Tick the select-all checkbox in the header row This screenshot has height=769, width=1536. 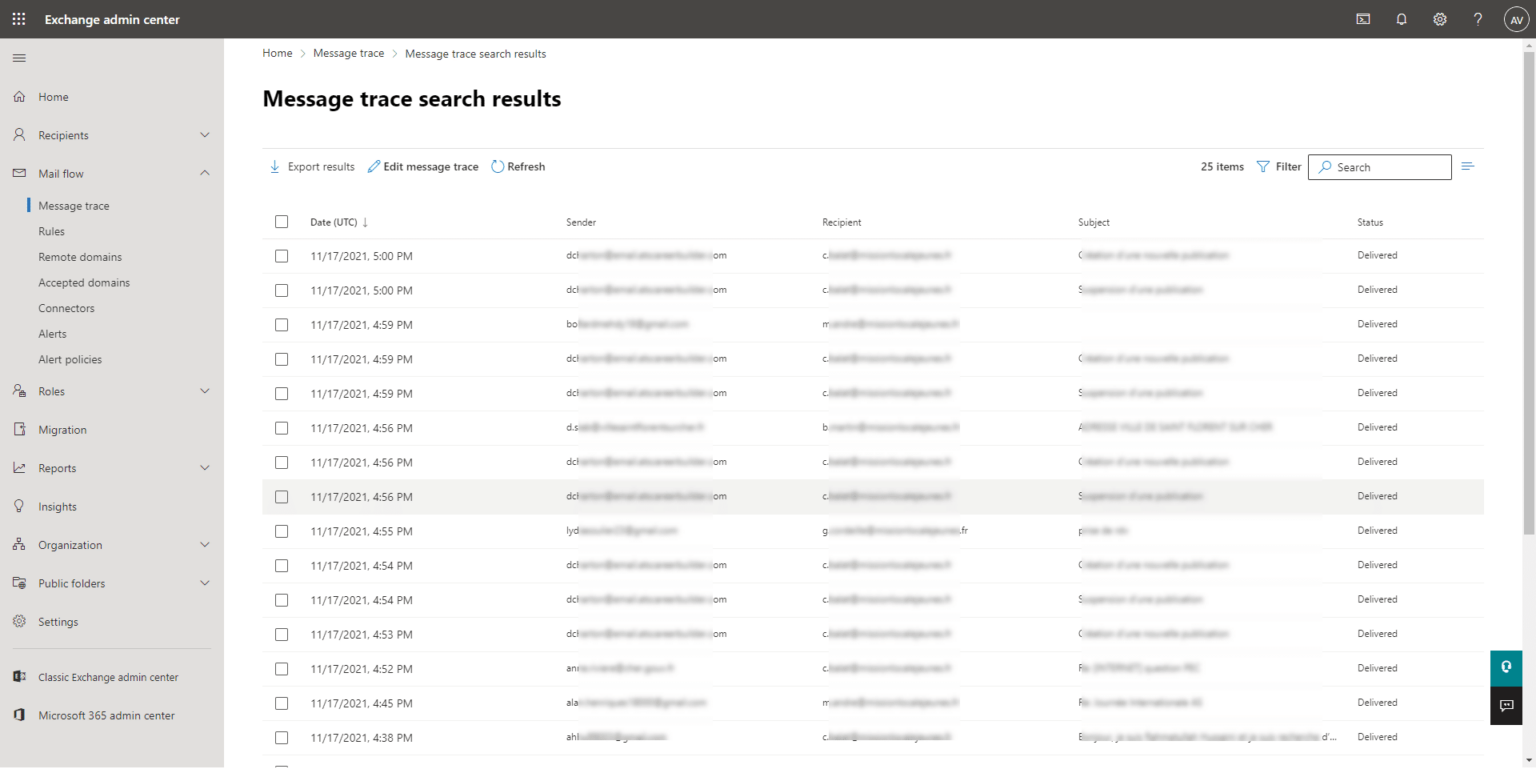click(281, 222)
